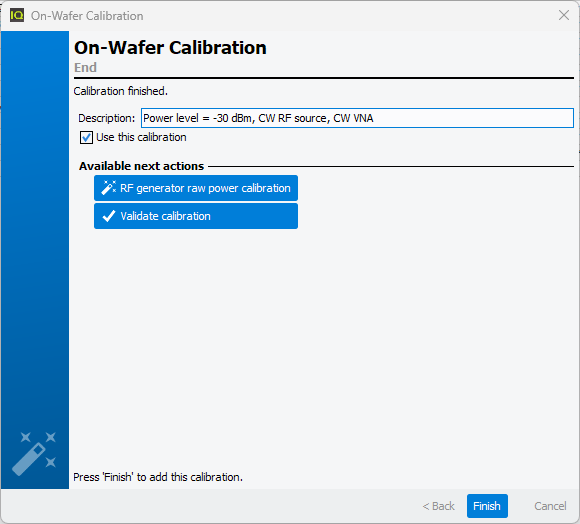The height and width of the screenshot is (524, 580).
Task: Launch the Validate calibration action
Action: (196, 216)
